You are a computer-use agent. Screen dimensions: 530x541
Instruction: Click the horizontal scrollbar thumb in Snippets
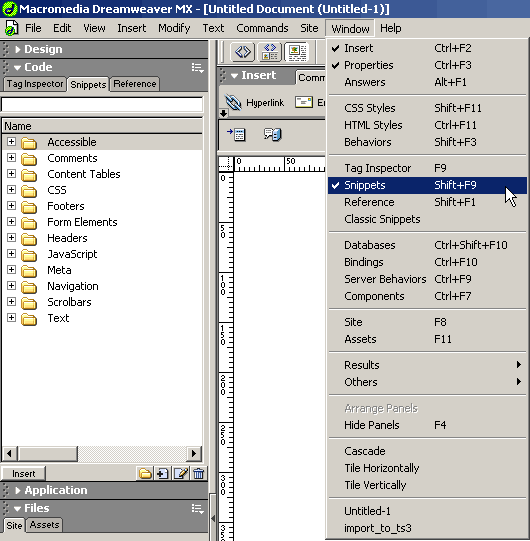(x=48, y=453)
